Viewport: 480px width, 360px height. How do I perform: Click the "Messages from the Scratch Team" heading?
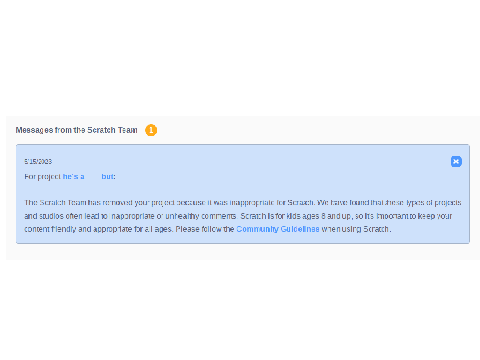(76, 130)
